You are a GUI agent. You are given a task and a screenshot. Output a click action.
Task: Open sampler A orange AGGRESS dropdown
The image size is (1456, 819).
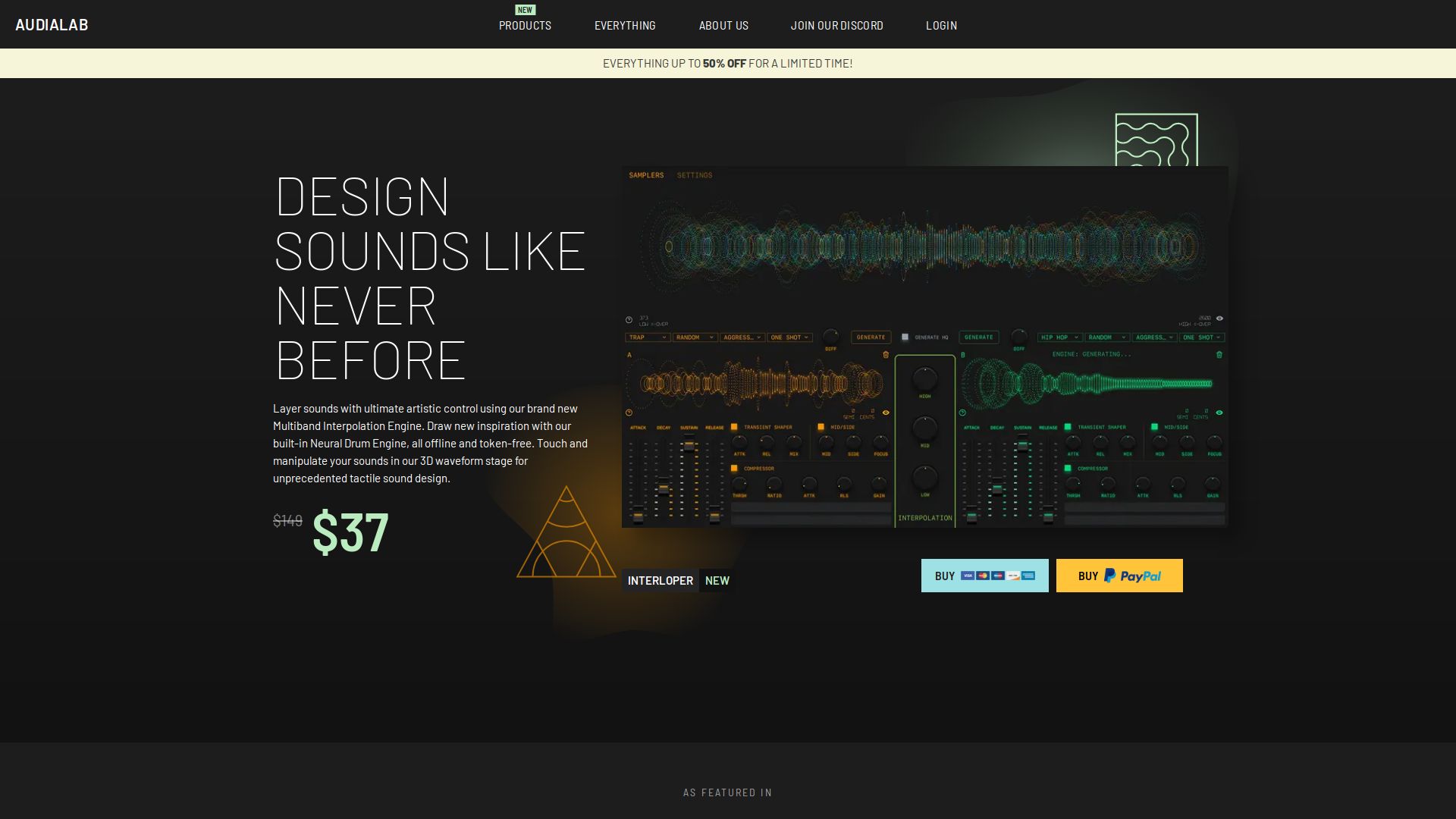(x=742, y=337)
